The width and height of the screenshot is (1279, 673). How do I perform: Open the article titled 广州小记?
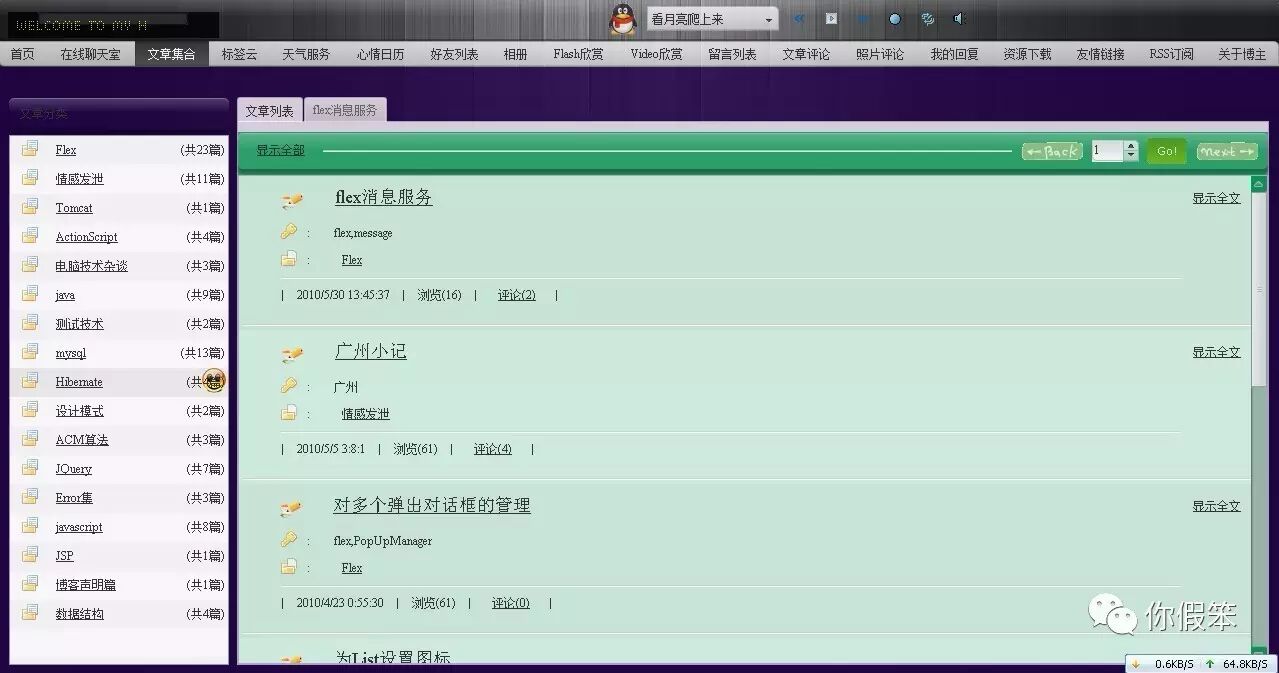click(371, 352)
